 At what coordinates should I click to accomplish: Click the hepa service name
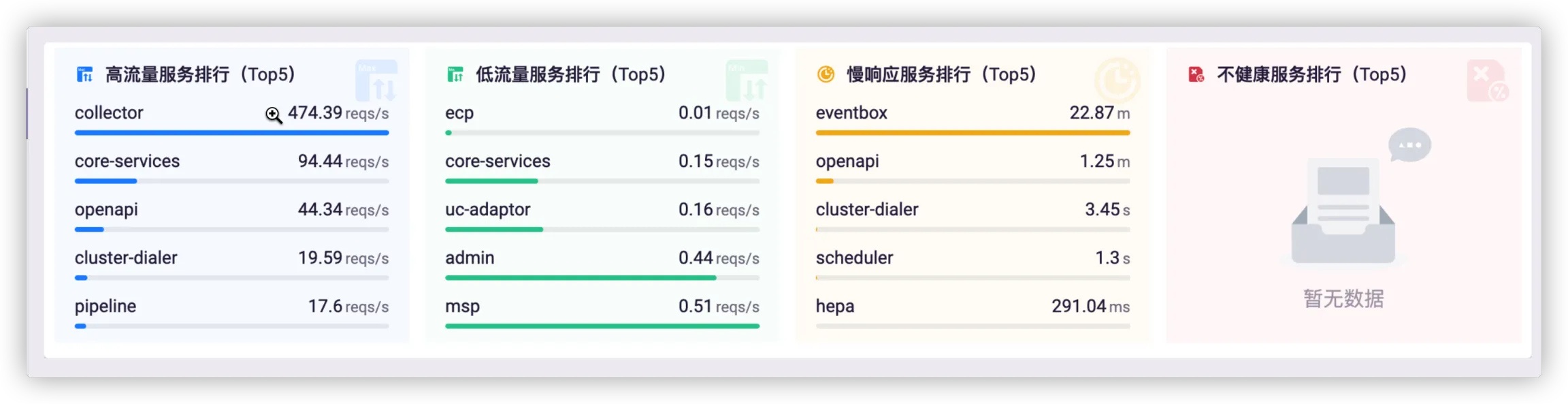[835, 306]
